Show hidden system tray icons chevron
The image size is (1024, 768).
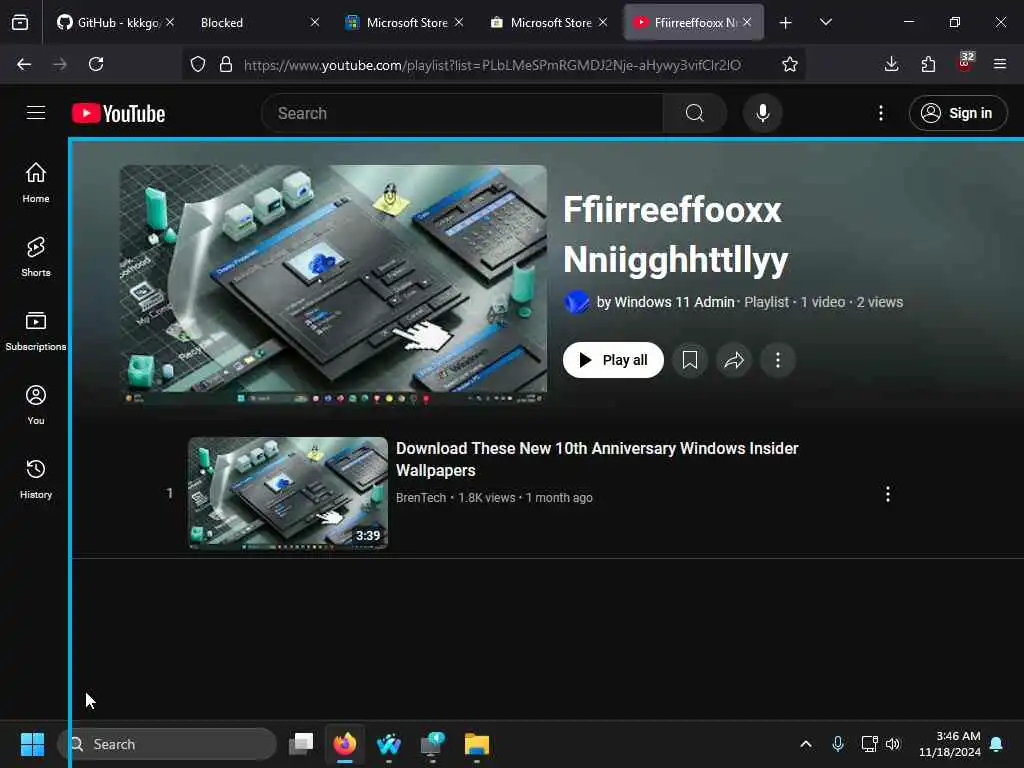coord(806,744)
